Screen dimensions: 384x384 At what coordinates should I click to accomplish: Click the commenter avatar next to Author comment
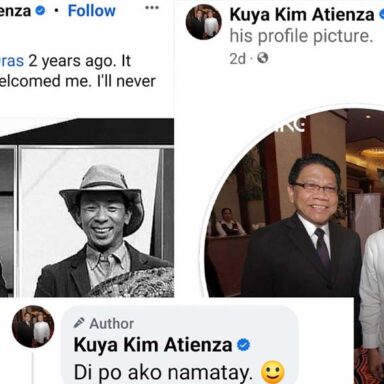click(33, 327)
